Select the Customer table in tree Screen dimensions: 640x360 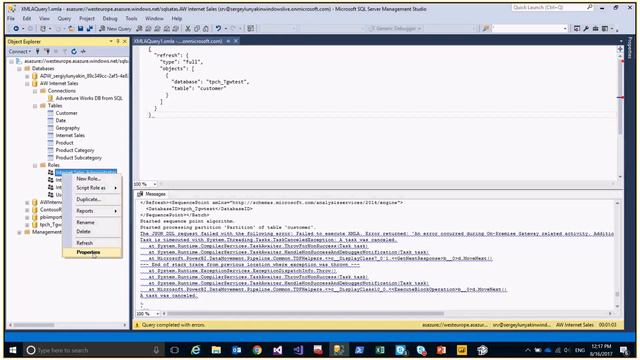[66, 113]
